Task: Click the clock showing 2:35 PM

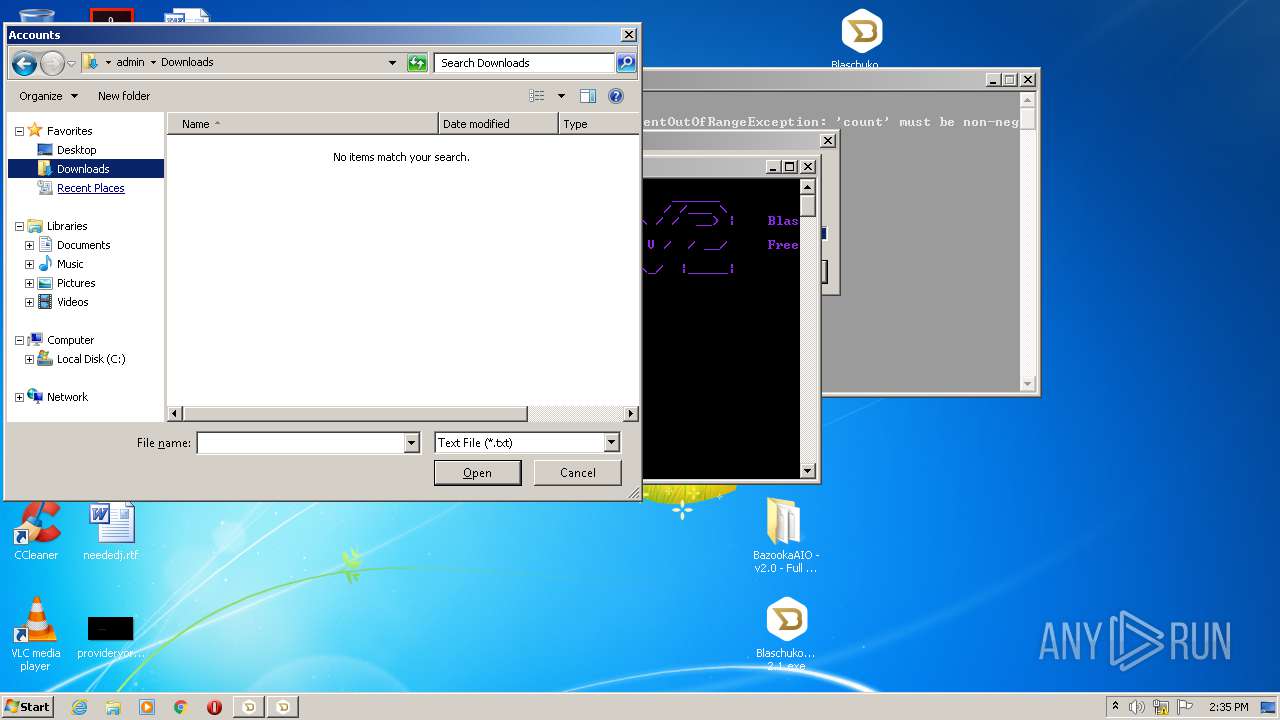Action: (1228, 707)
